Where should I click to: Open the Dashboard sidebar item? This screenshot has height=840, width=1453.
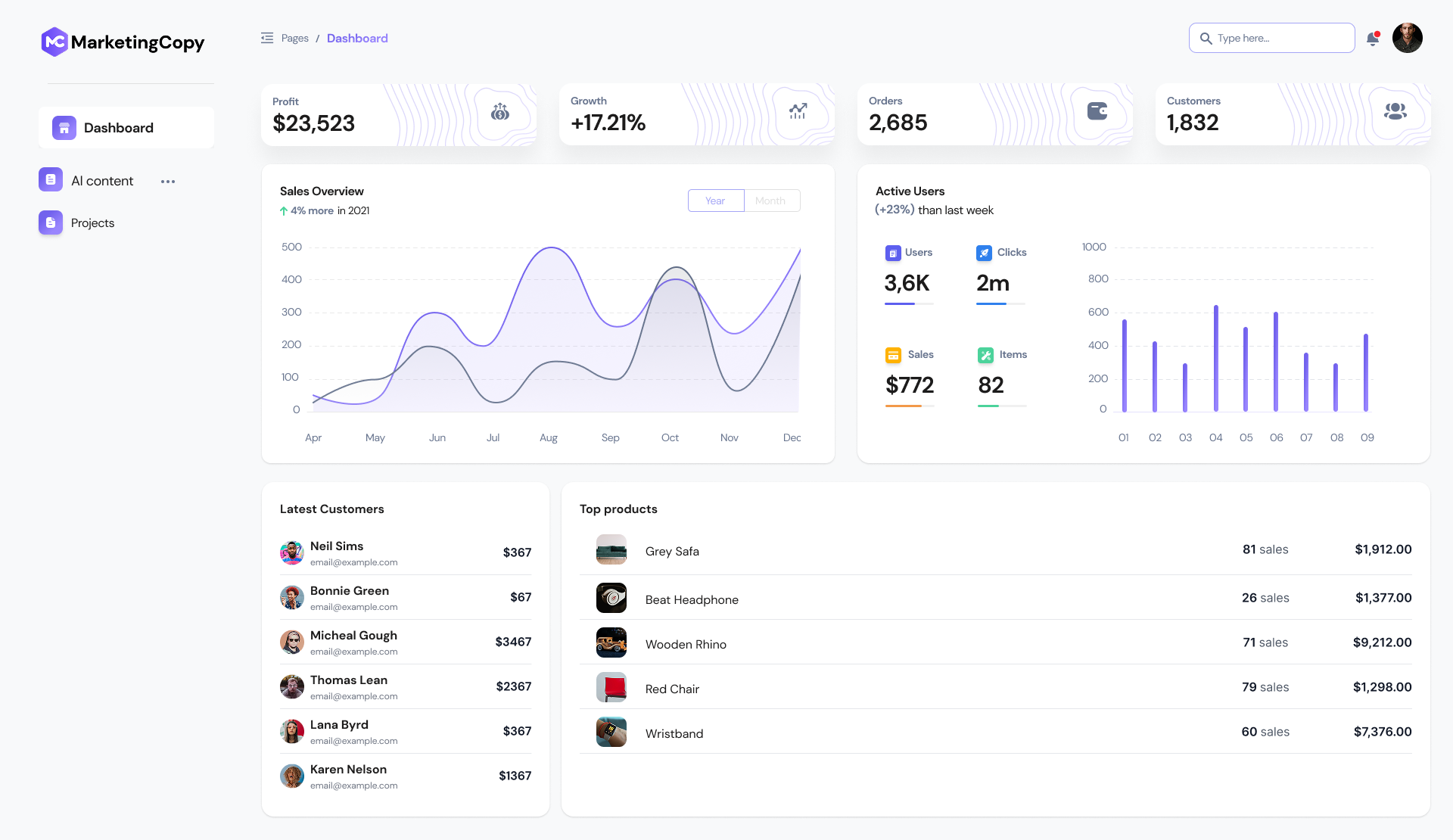(x=118, y=128)
